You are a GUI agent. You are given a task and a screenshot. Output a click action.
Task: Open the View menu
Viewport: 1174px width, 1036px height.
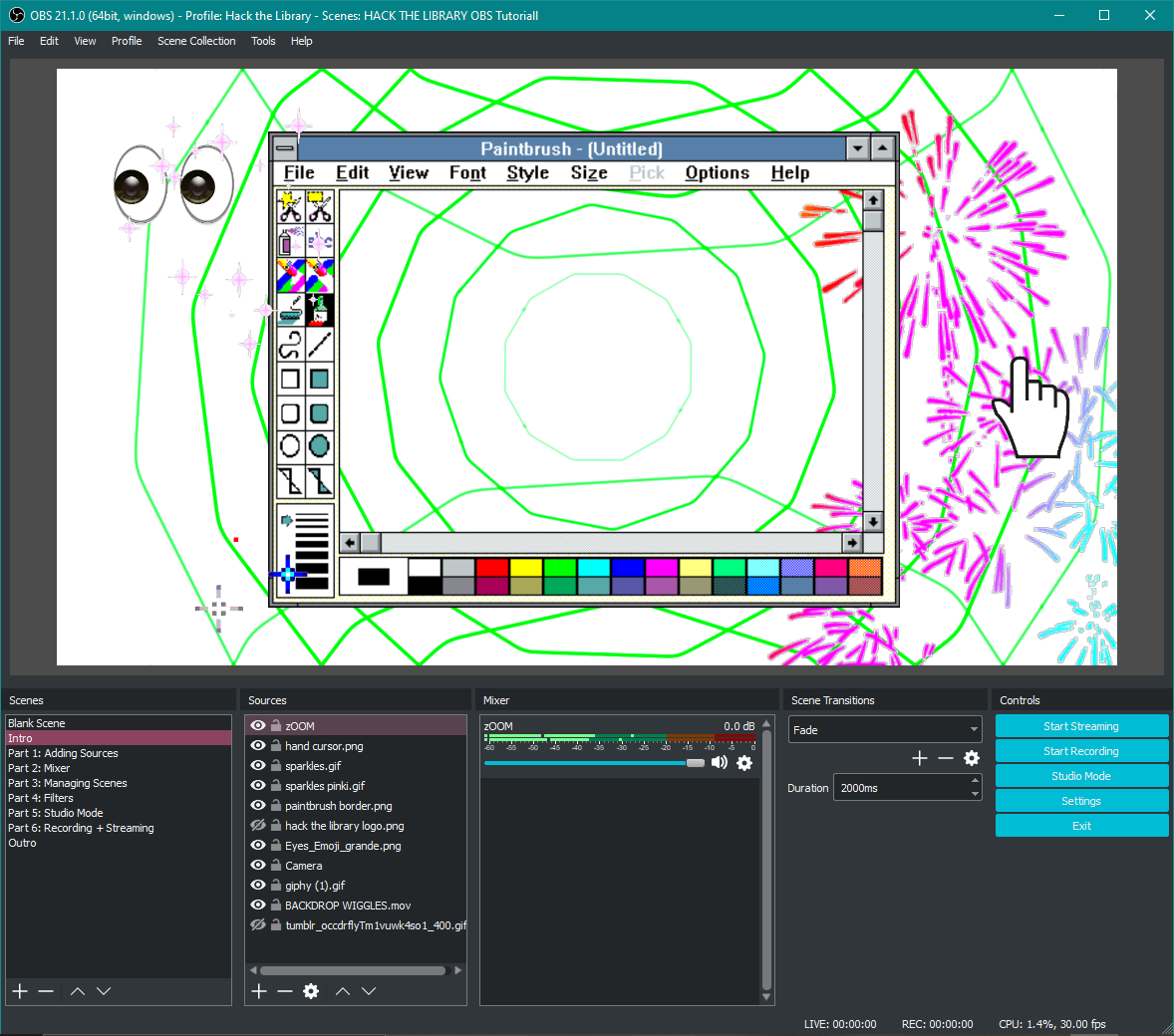point(85,41)
